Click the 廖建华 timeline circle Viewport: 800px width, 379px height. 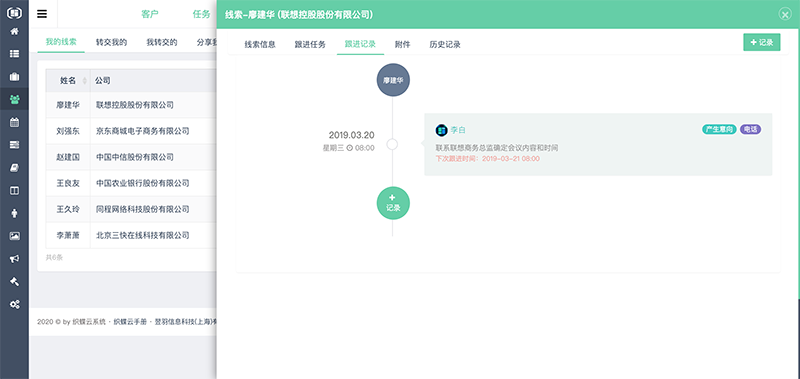coord(393,80)
